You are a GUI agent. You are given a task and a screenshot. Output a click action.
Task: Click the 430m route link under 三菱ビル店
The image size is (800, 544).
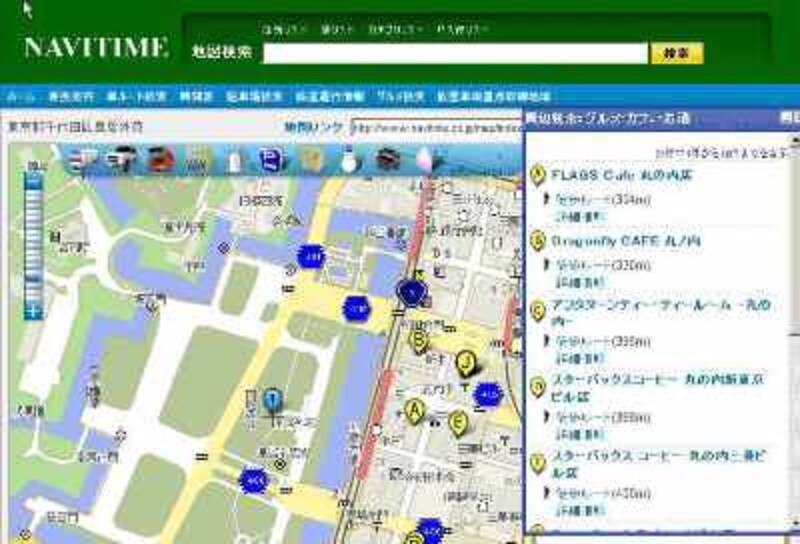tap(603, 493)
